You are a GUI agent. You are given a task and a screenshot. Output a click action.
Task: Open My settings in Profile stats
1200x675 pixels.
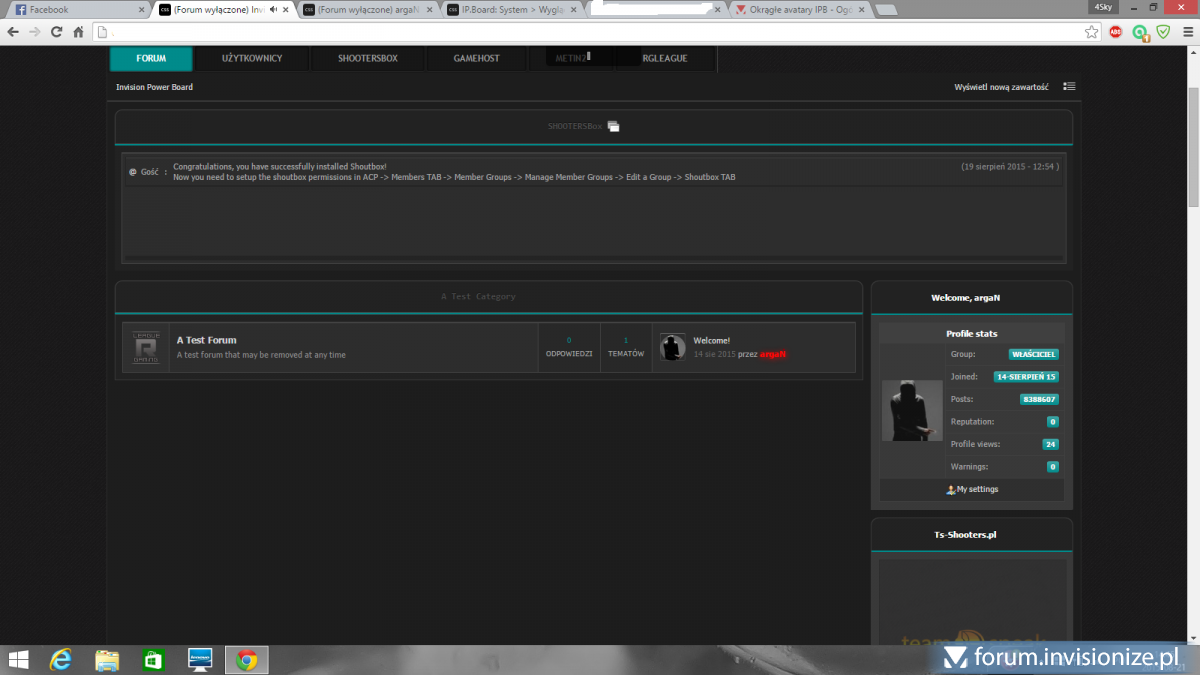click(x=976, y=489)
